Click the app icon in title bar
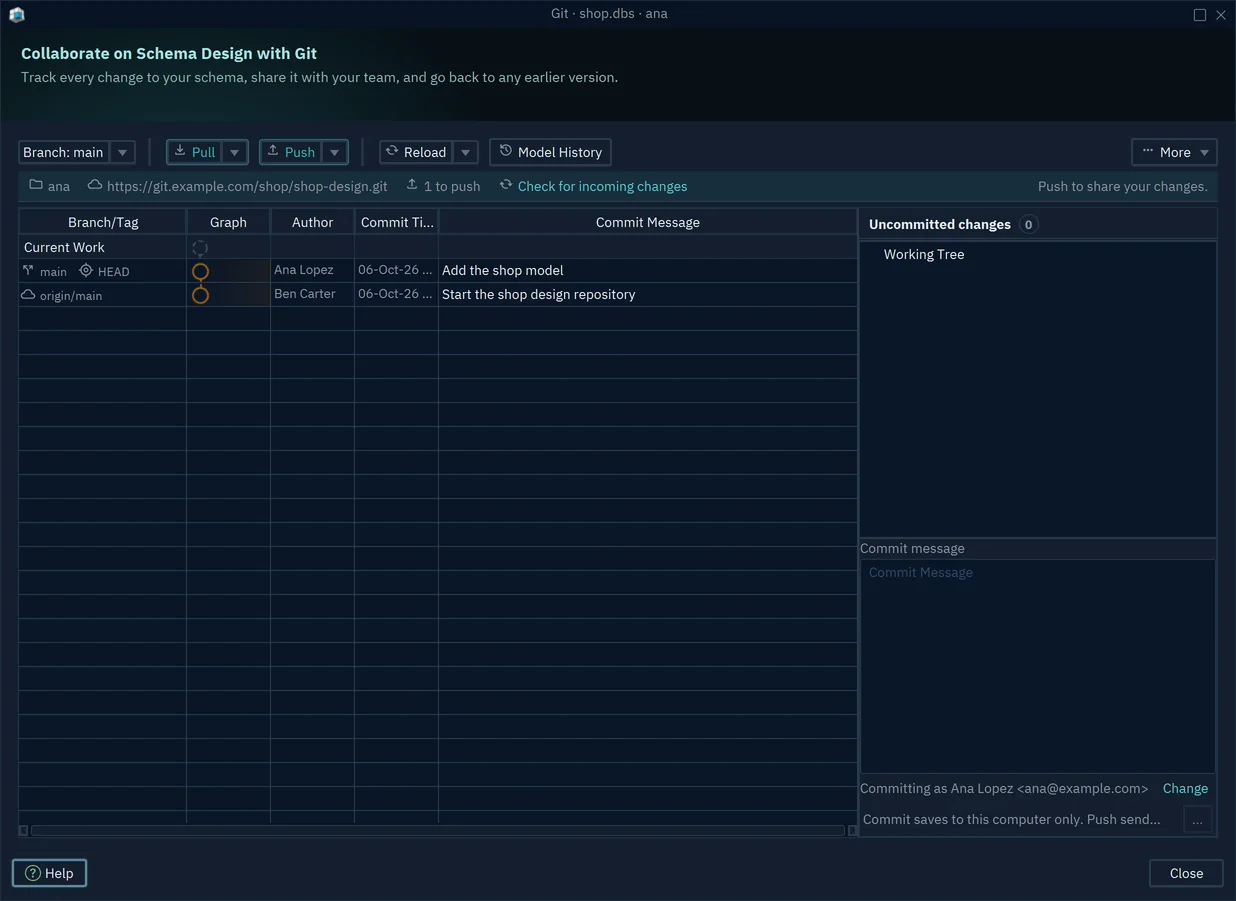The width and height of the screenshot is (1236, 901). coord(16,14)
